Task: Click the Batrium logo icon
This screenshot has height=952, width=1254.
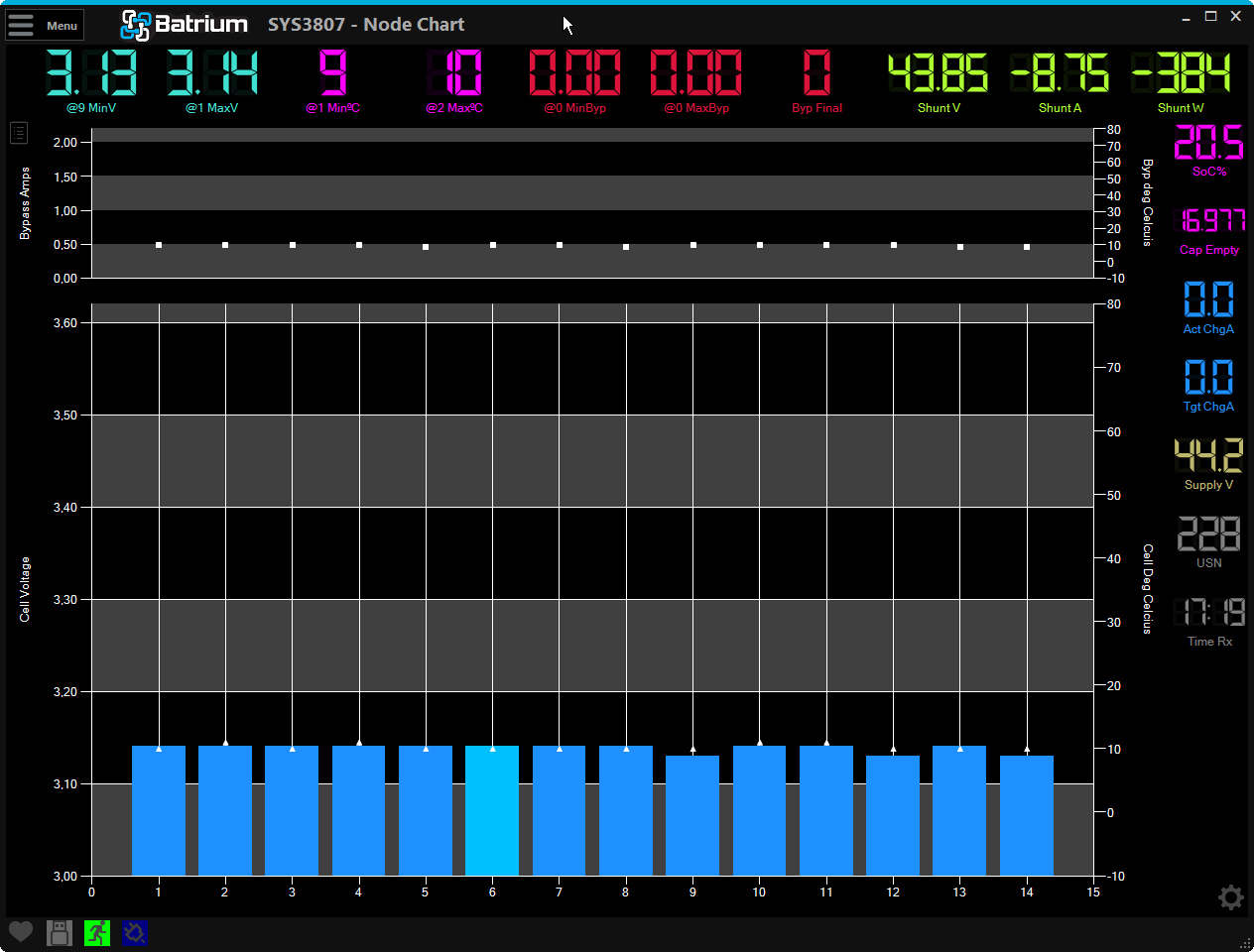Action: point(136,25)
